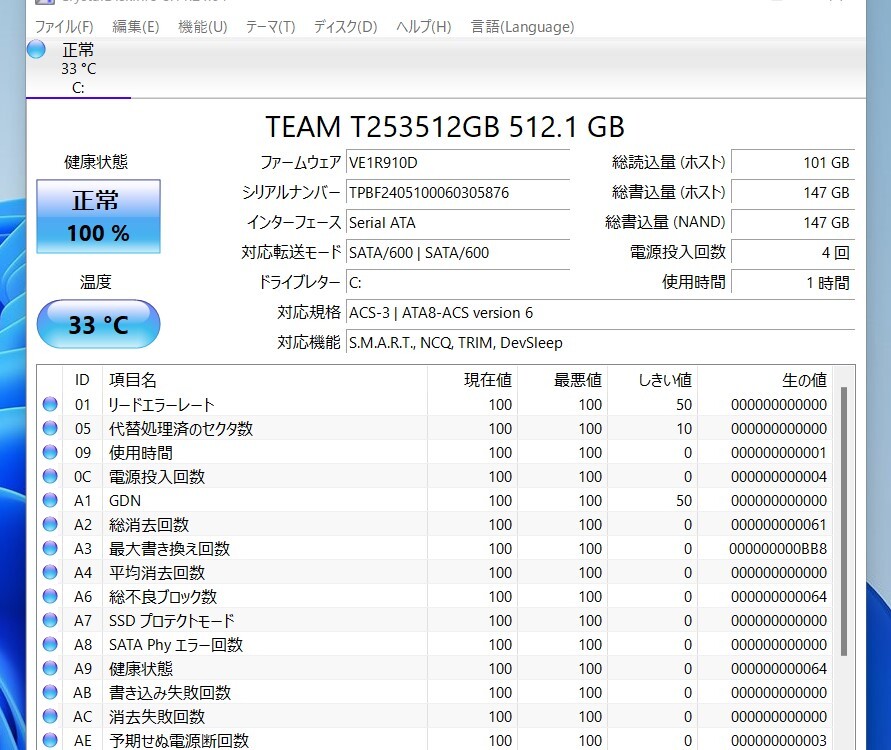Open the 言語(Language) menu
The image size is (891, 750).
point(522,26)
